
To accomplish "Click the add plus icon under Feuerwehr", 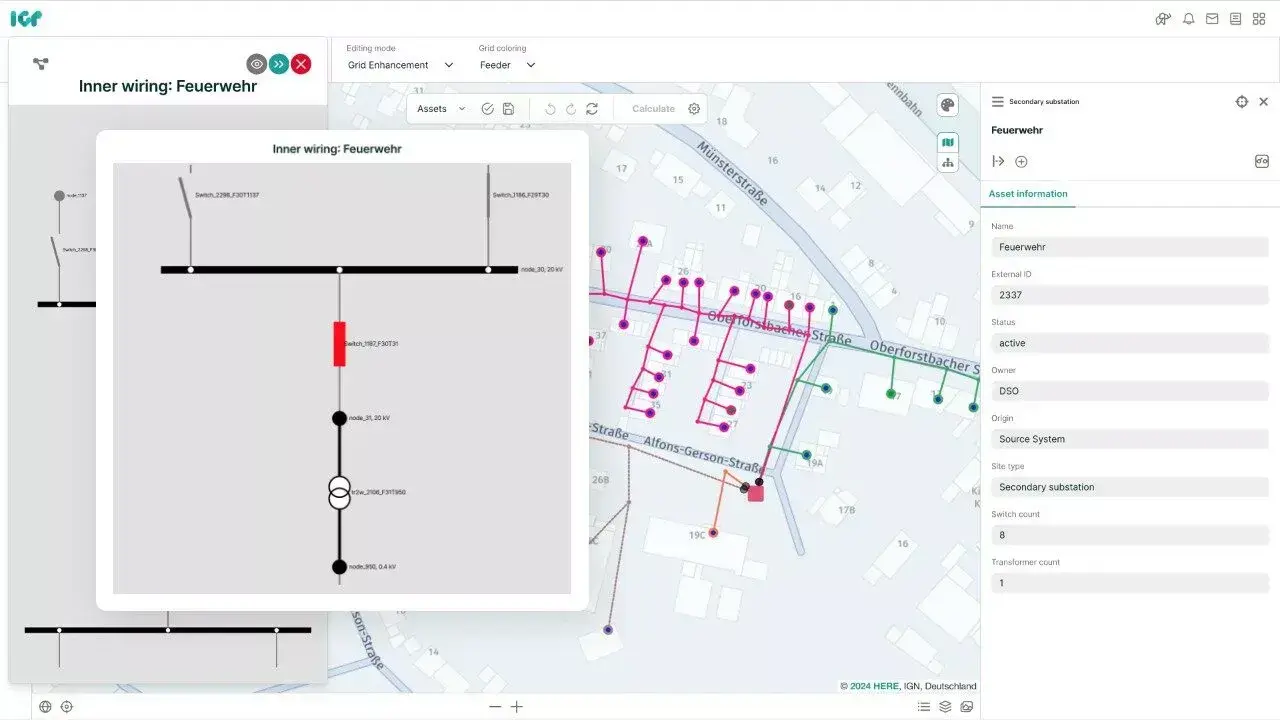I will click(x=1021, y=162).
